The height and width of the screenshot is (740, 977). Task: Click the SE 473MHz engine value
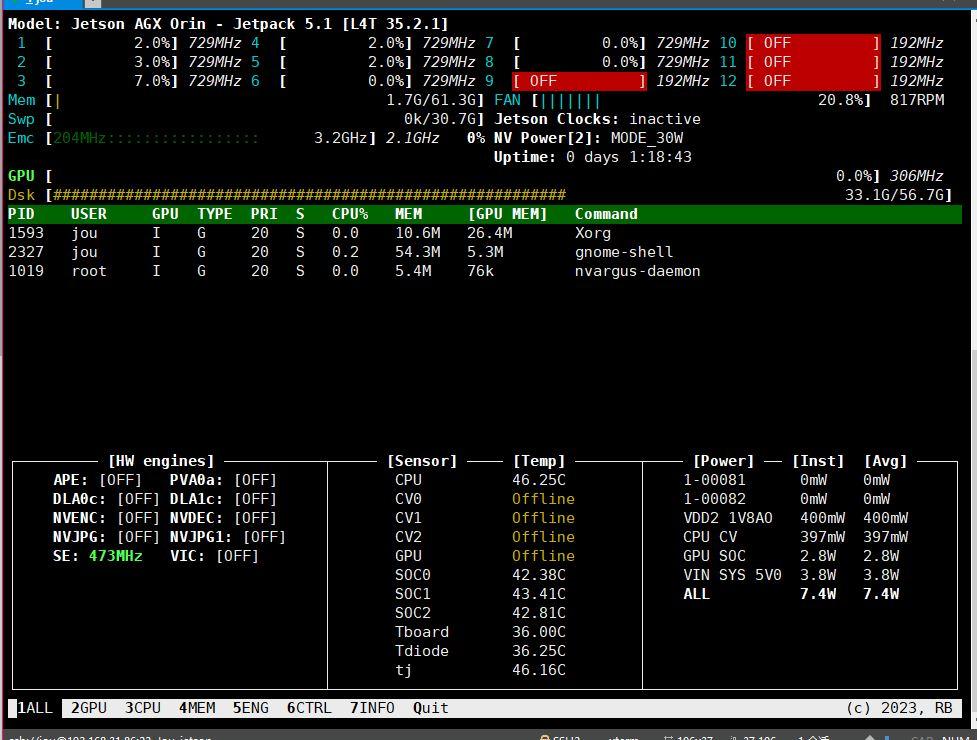click(116, 556)
